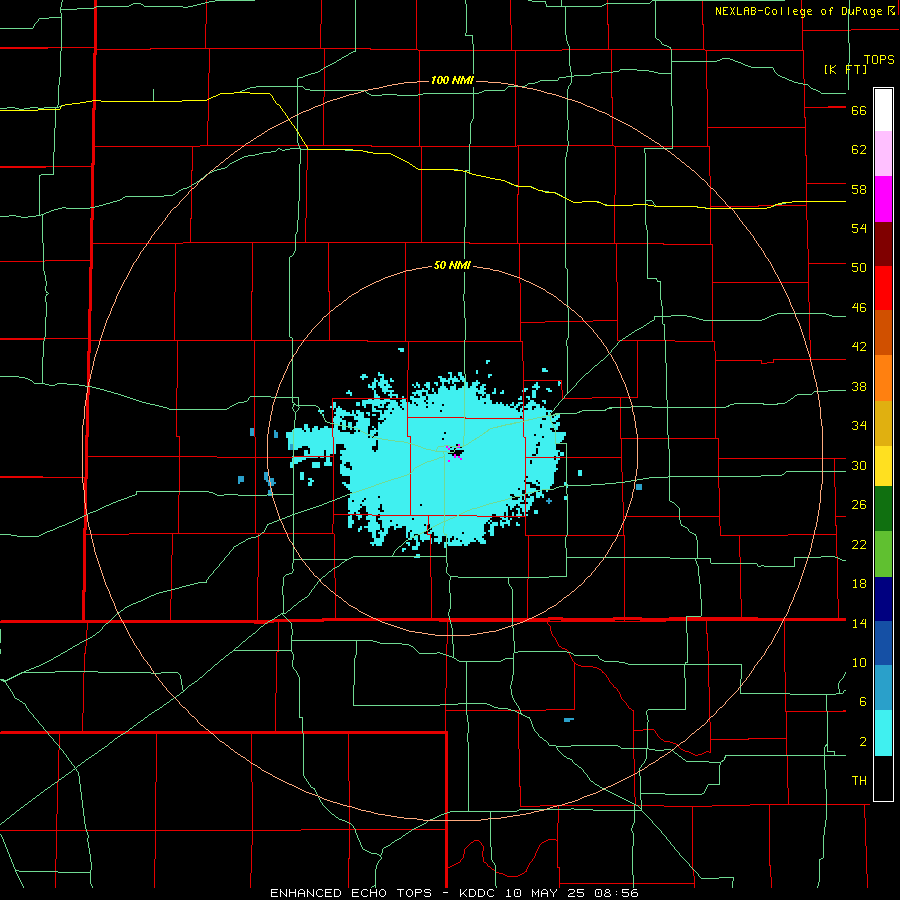Screen dimensions: 900x900
Task: Click the 30 legend value
Action: coord(859,465)
